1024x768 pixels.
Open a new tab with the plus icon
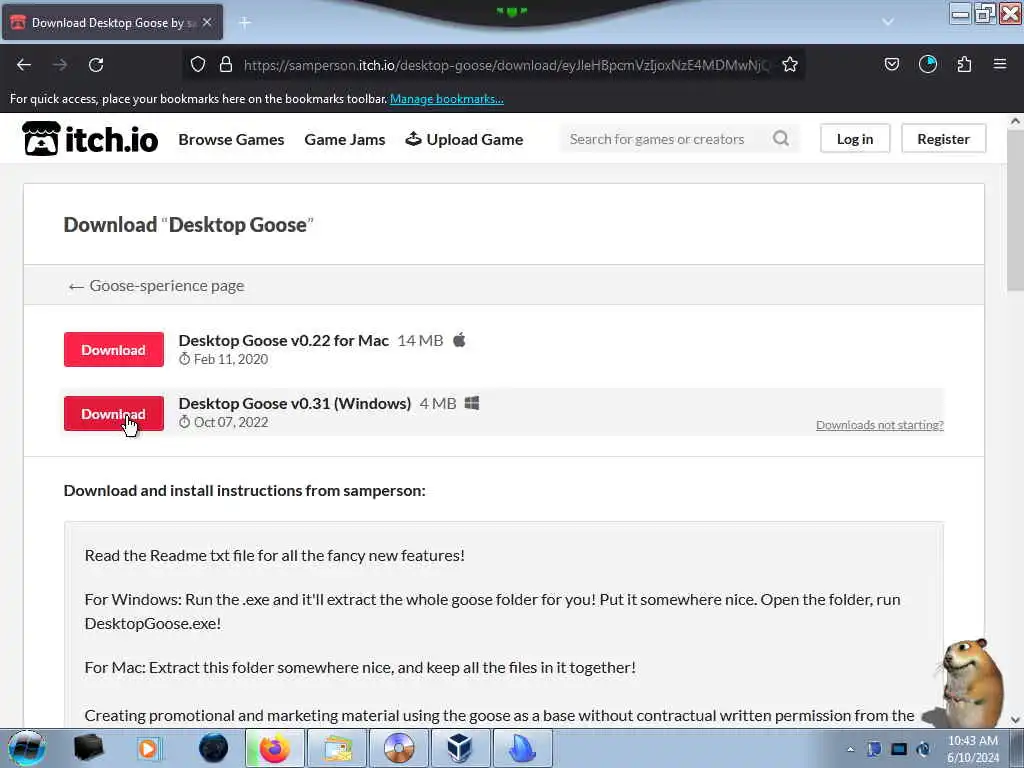pyautogui.click(x=245, y=23)
